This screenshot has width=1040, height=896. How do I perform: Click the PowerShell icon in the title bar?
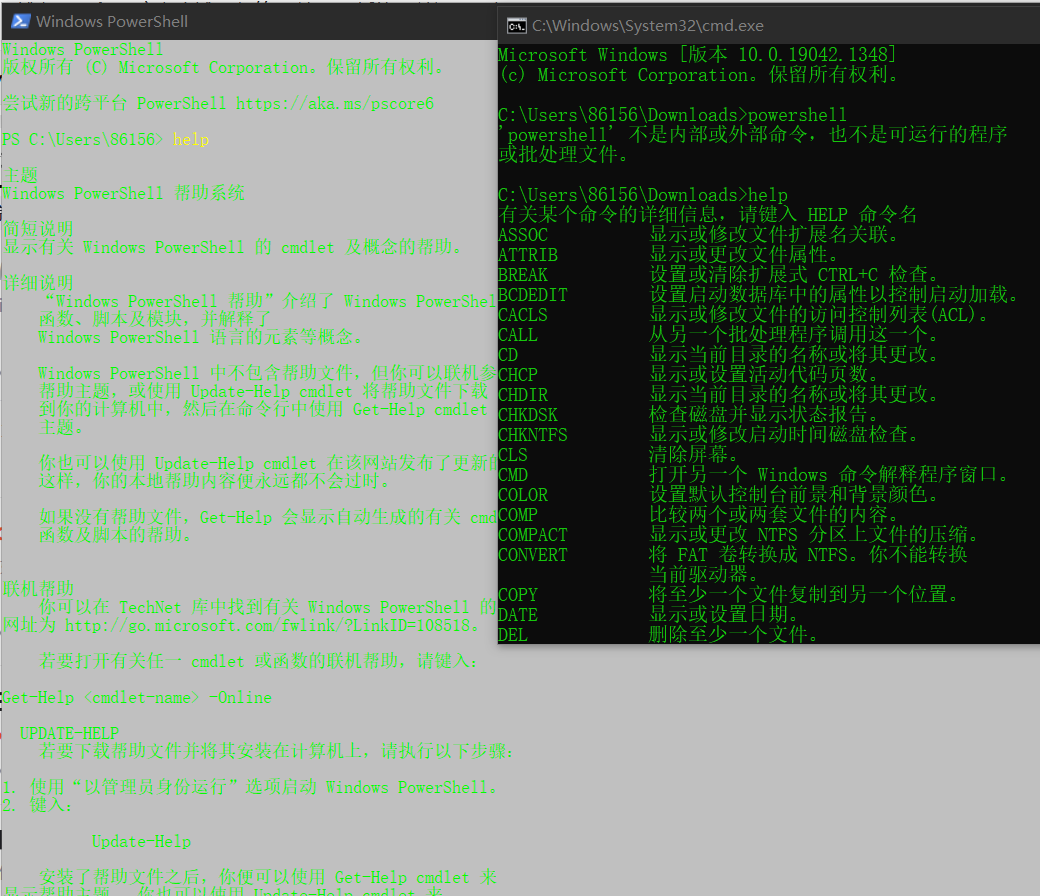click(20, 21)
